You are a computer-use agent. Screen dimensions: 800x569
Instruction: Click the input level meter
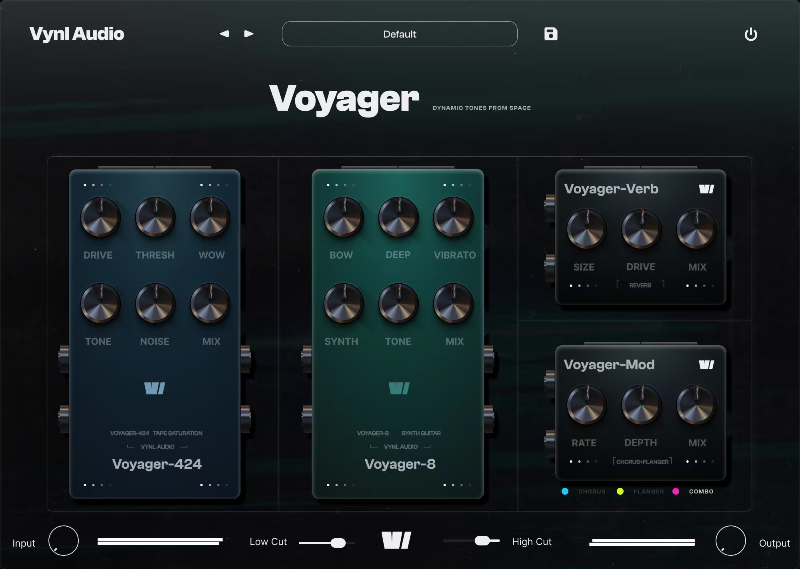coord(160,541)
